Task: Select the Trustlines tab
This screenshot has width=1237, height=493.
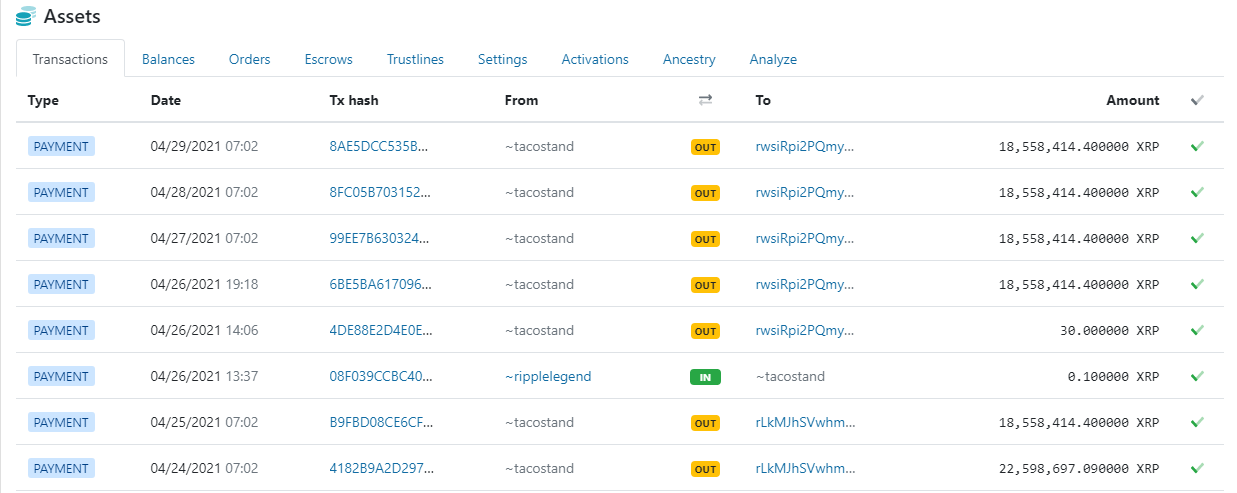Action: pos(415,59)
